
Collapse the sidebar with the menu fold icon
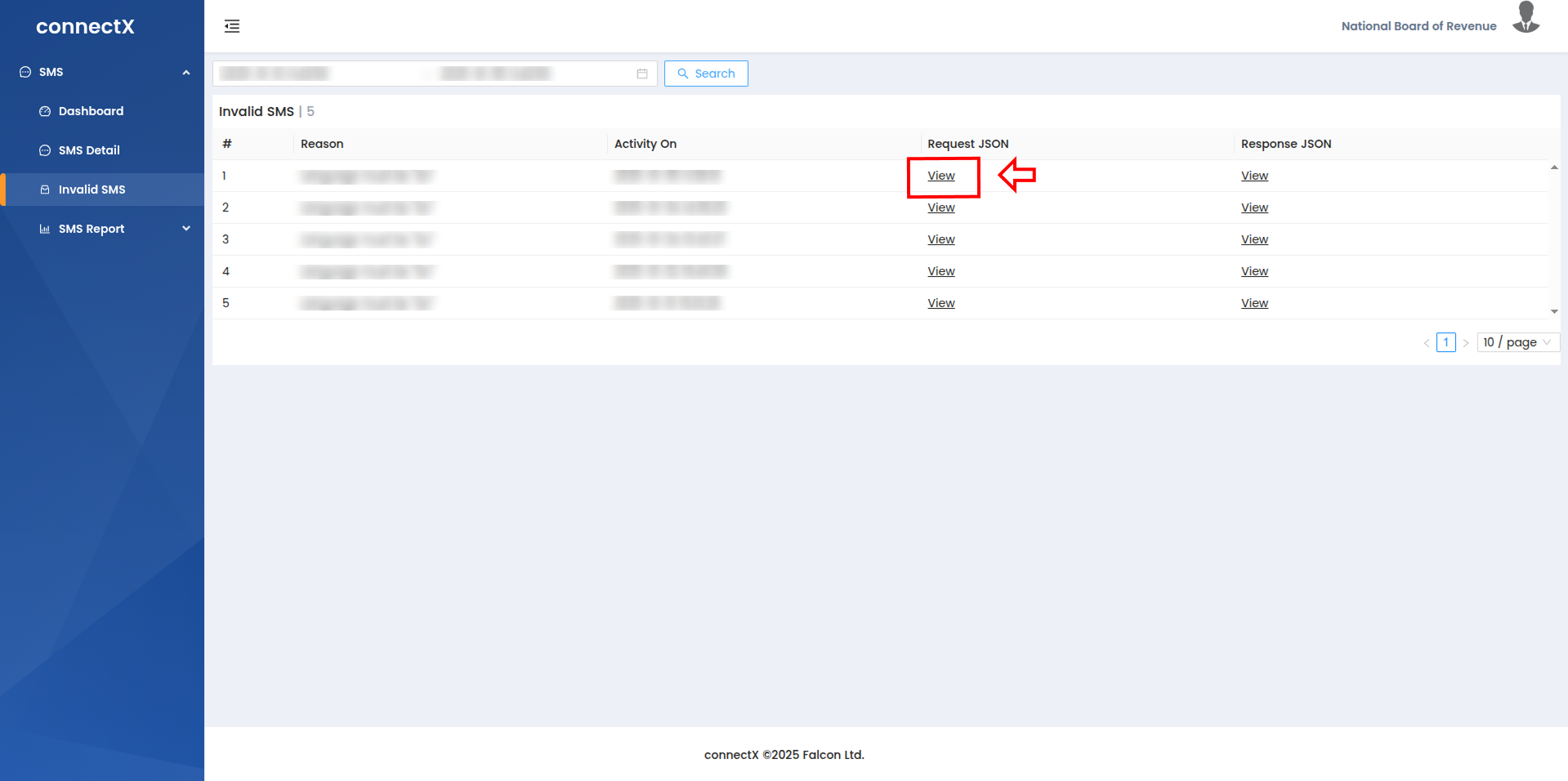232,26
